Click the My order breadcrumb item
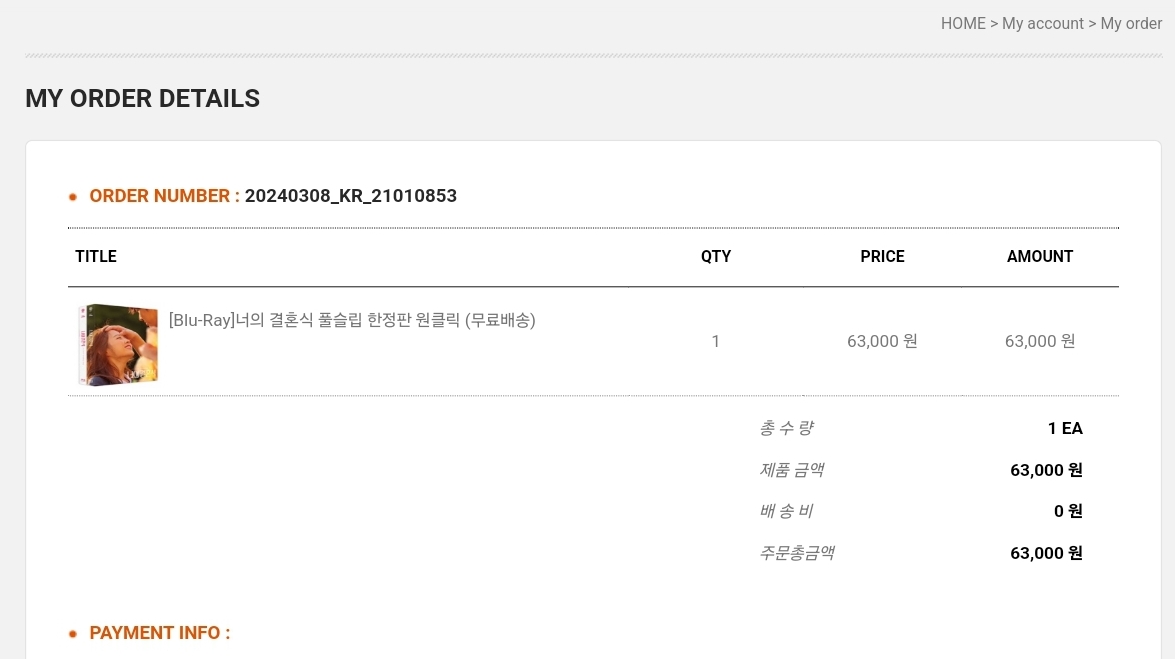Viewport: 1175px width, 659px height. click(1131, 23)
